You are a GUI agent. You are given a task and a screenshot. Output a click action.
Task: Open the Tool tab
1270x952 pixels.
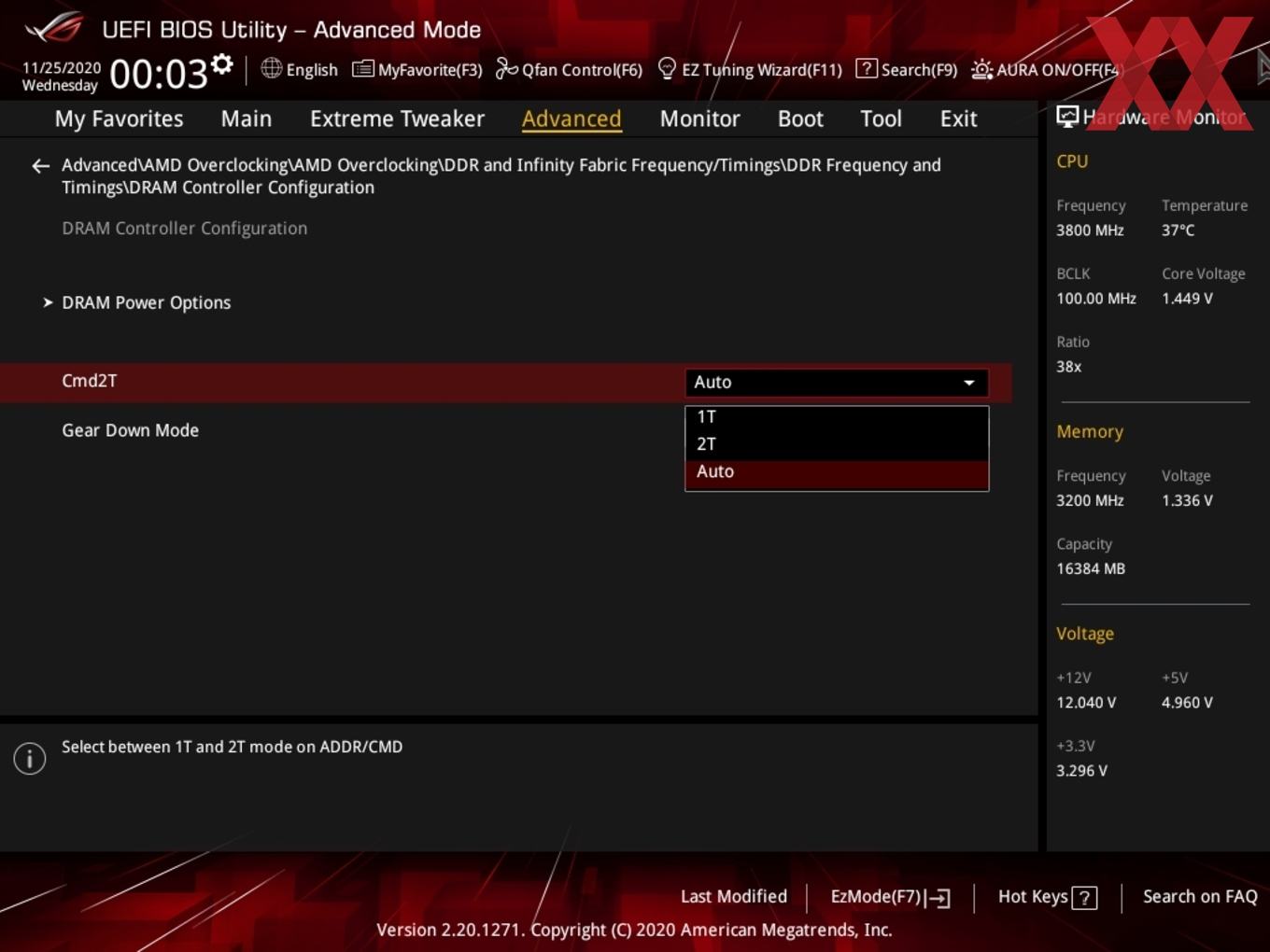[881, 119]
